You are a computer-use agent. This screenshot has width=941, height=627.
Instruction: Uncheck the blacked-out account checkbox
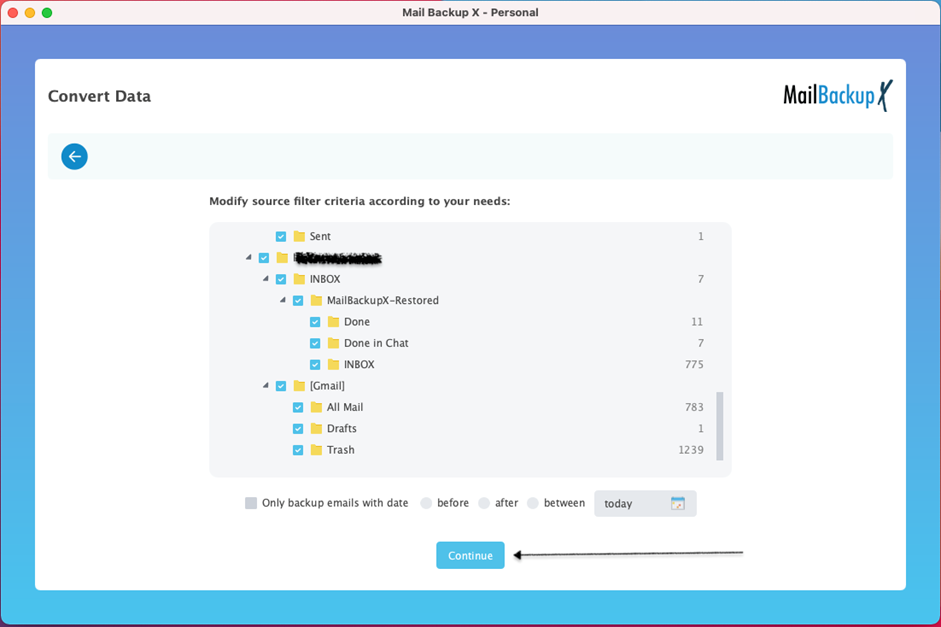[264, 258]
